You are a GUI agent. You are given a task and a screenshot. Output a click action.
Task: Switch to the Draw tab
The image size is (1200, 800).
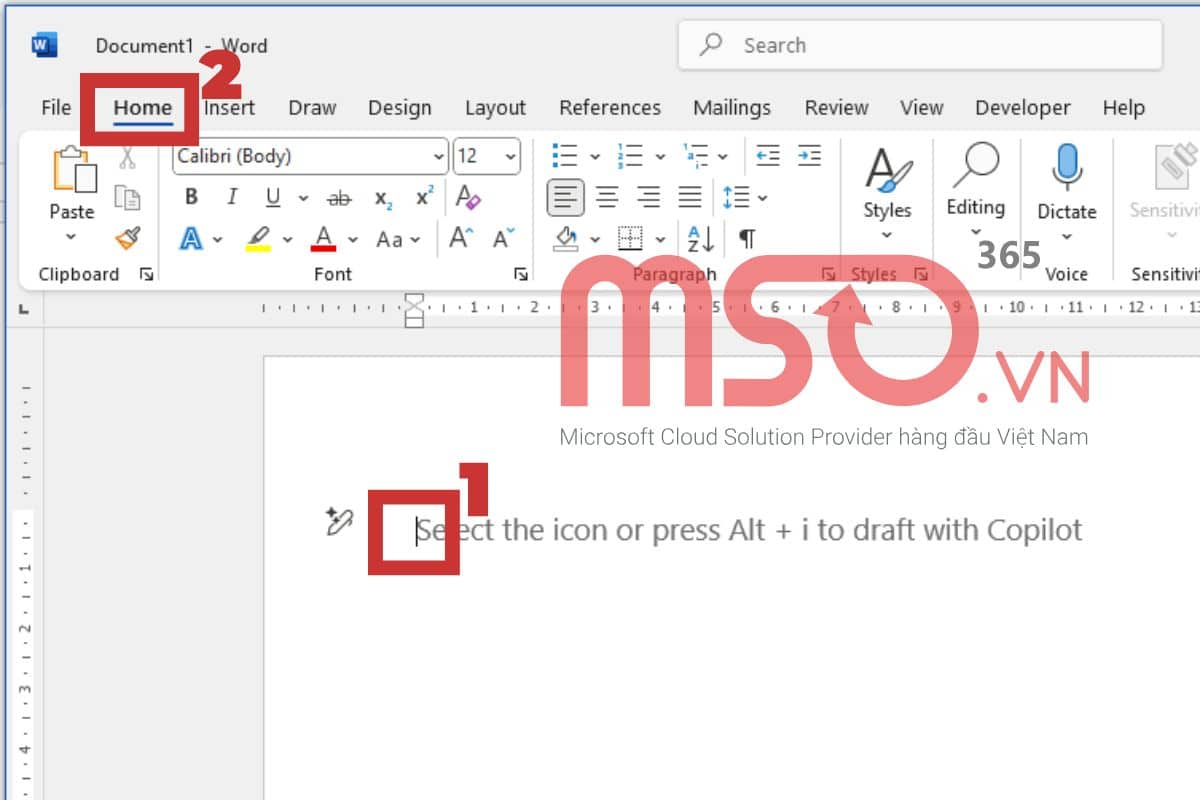pos(312,108)
